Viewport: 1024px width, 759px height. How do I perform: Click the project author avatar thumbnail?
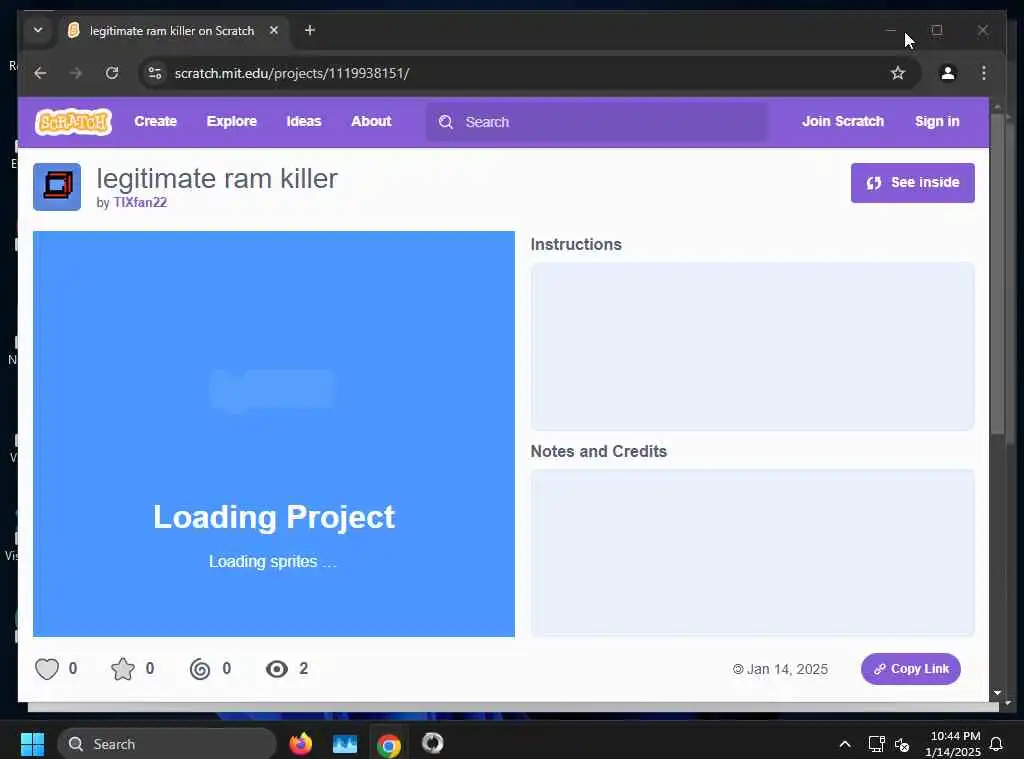pyautogui.click(x=57, y=187)
